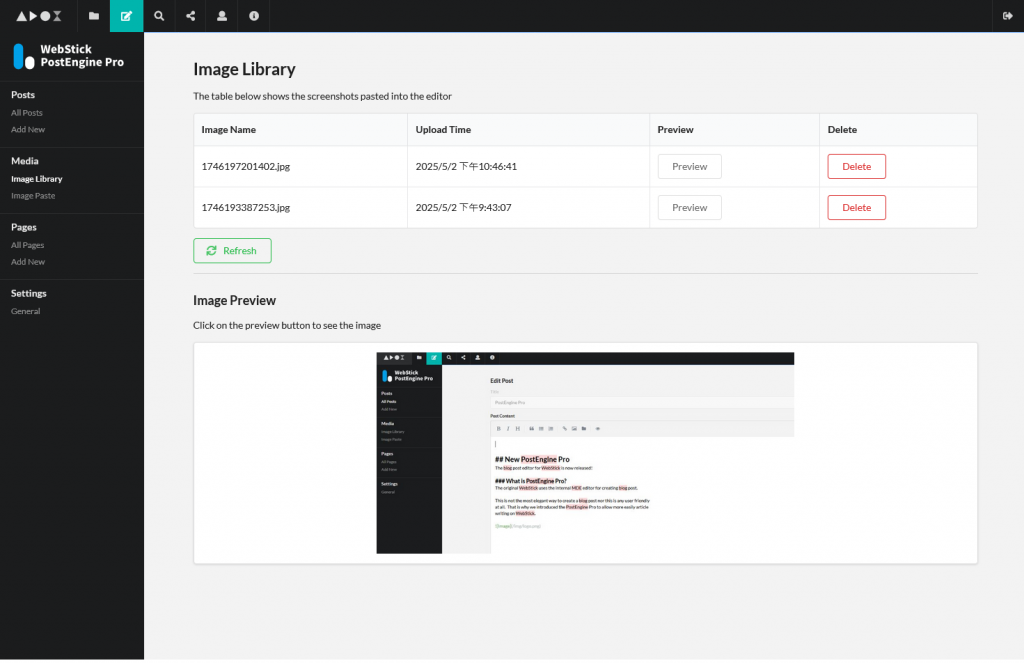1024x663 pixels.
Task: Click the Media section heading
Action: click(x=25, y=161)
